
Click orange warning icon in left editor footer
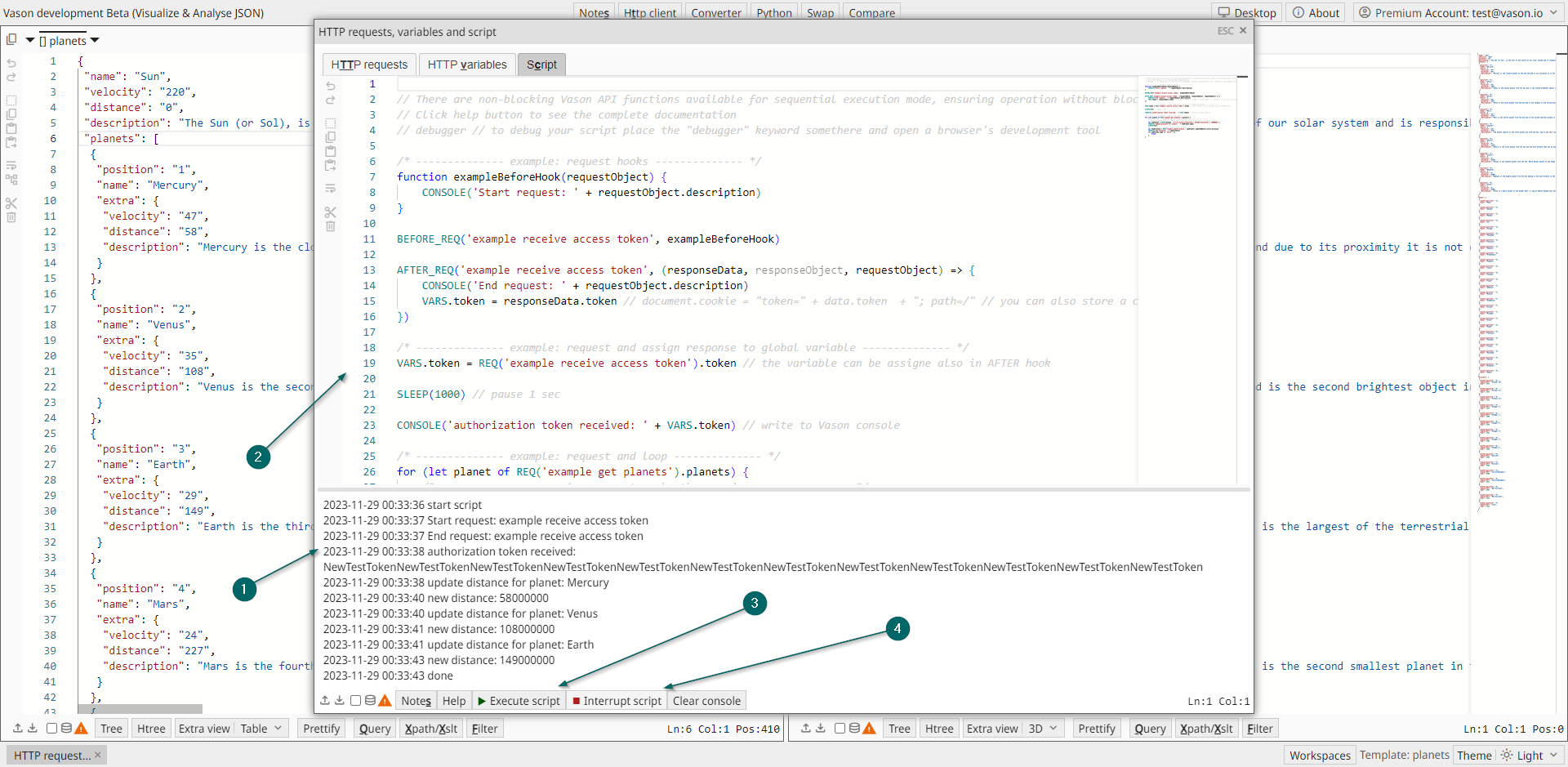81,728
